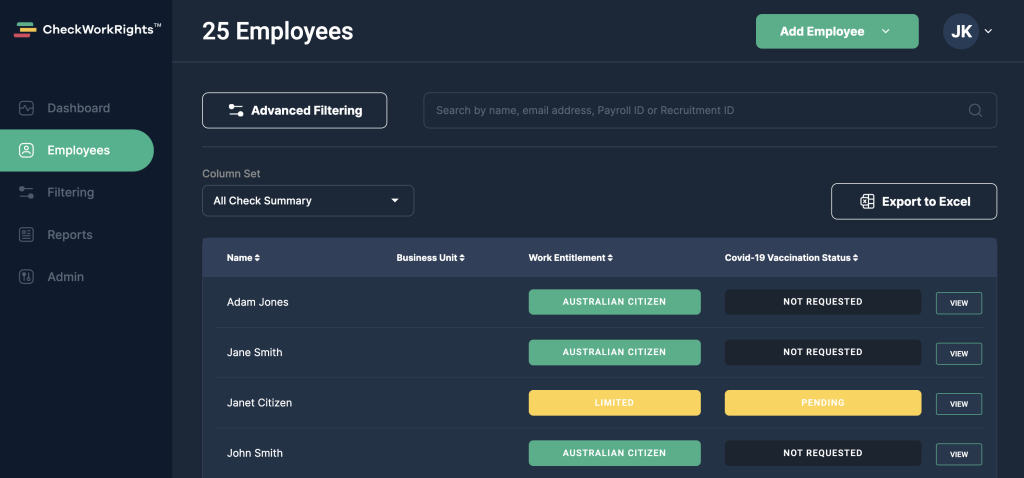Click Janet Citizen's yellow LIMITED status badge
Screen dimensions: 1024x478
(x=615, y=403)
